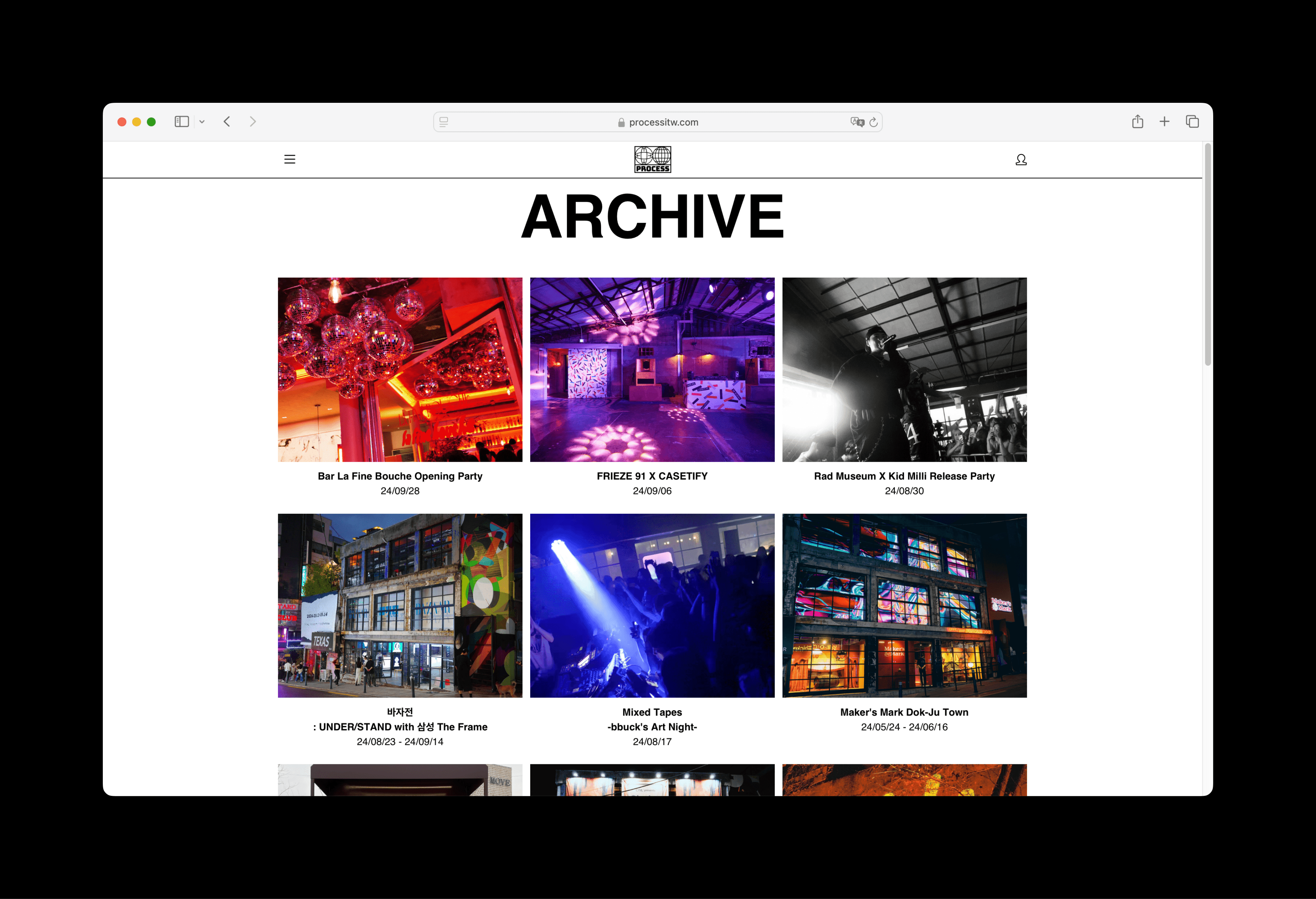Click the user account icon
Image resolution: width=1316 pixels, height=899 pixels.
pos(1020,160)
